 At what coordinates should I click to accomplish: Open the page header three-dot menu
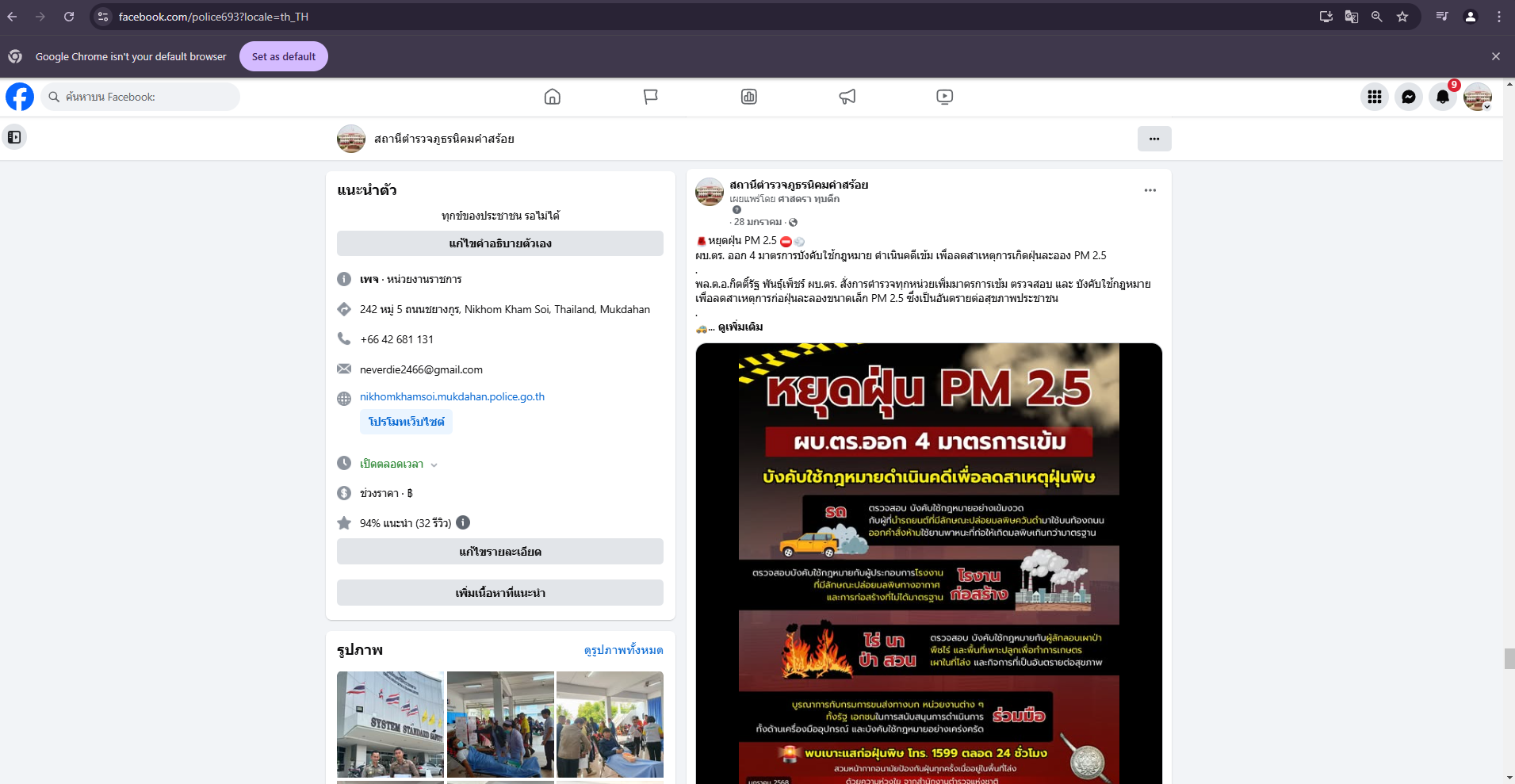click(1153, 139)
